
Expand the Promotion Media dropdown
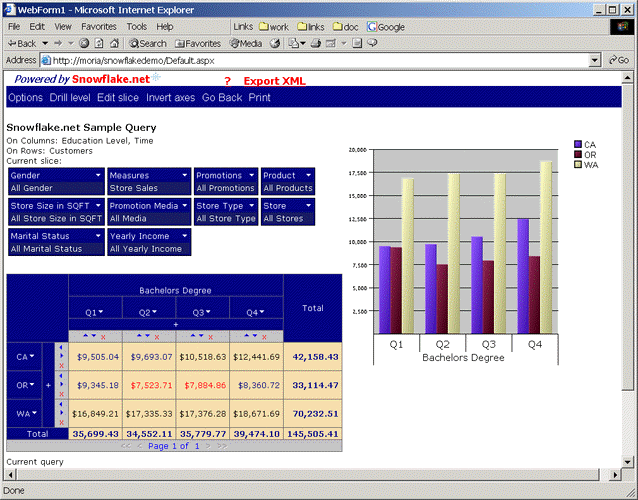184,206
